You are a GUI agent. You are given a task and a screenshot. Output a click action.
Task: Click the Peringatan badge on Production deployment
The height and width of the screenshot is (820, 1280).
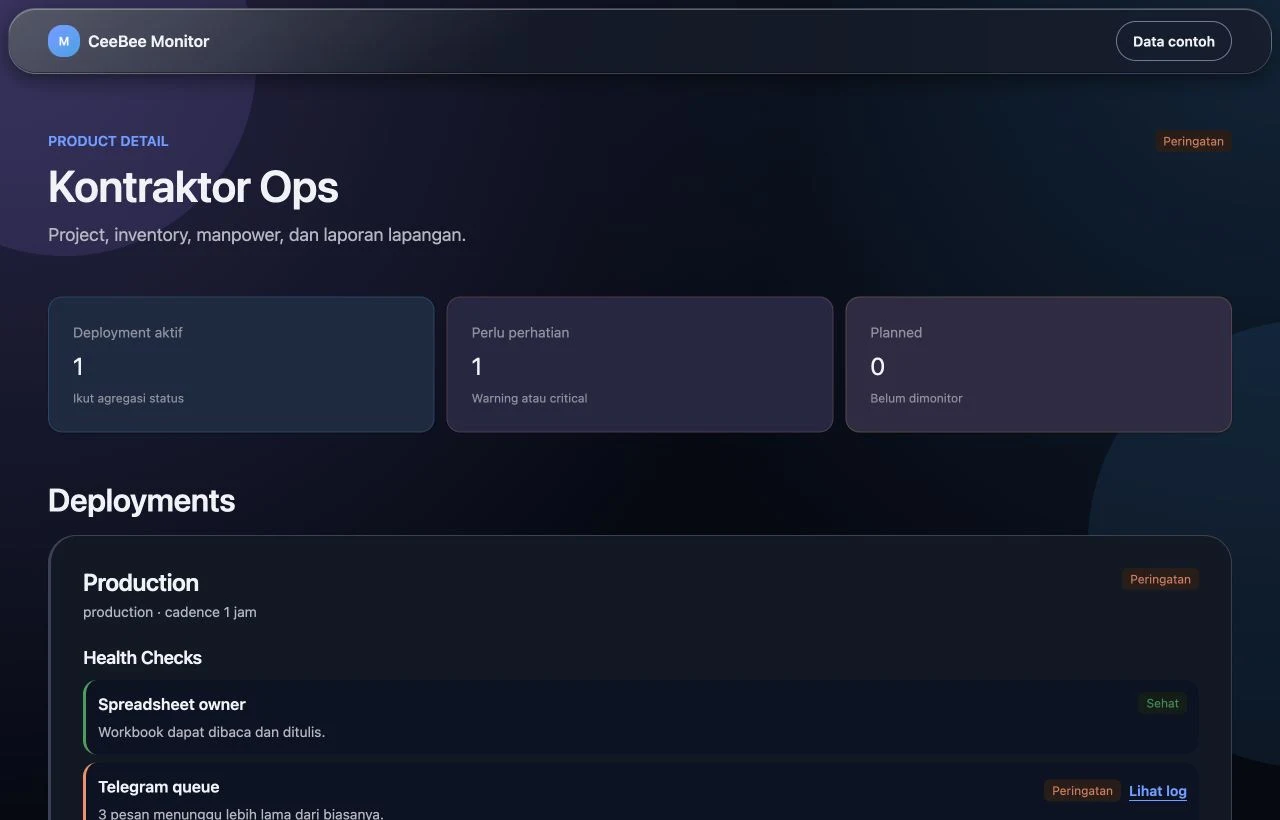pyautogui.click(x=1160, y=579)
